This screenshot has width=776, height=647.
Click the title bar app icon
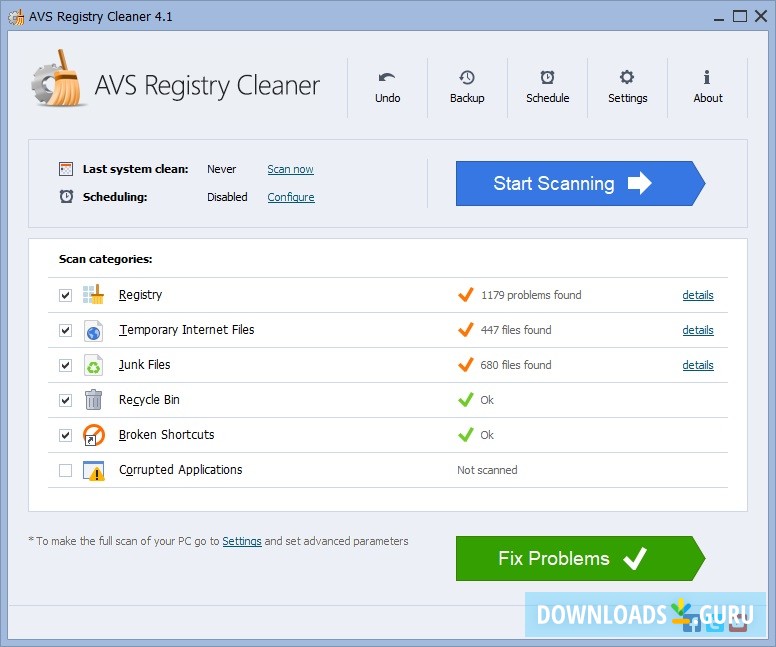16,16
